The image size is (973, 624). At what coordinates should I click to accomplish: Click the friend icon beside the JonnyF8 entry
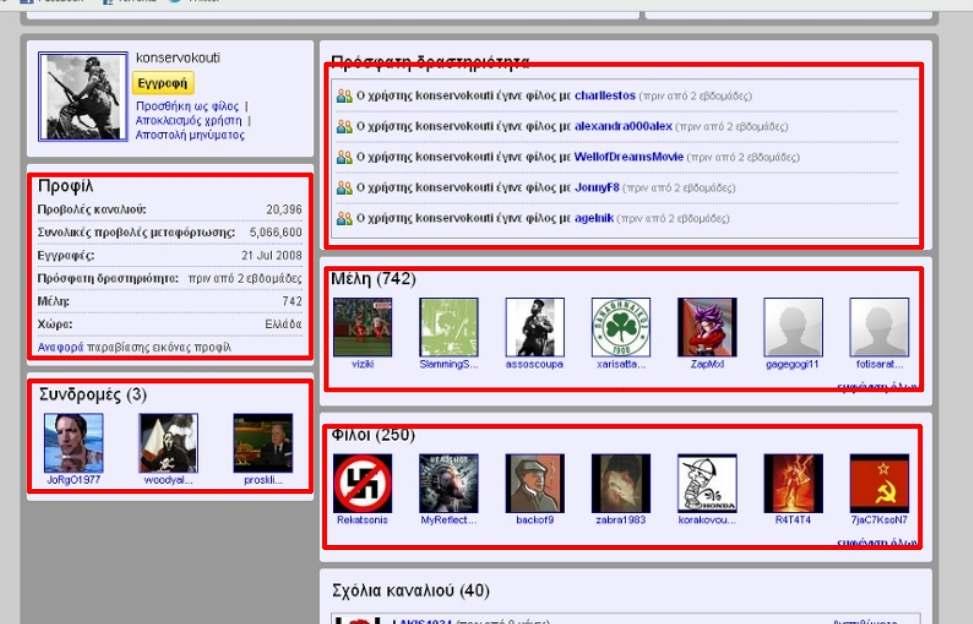click(344, 187)
